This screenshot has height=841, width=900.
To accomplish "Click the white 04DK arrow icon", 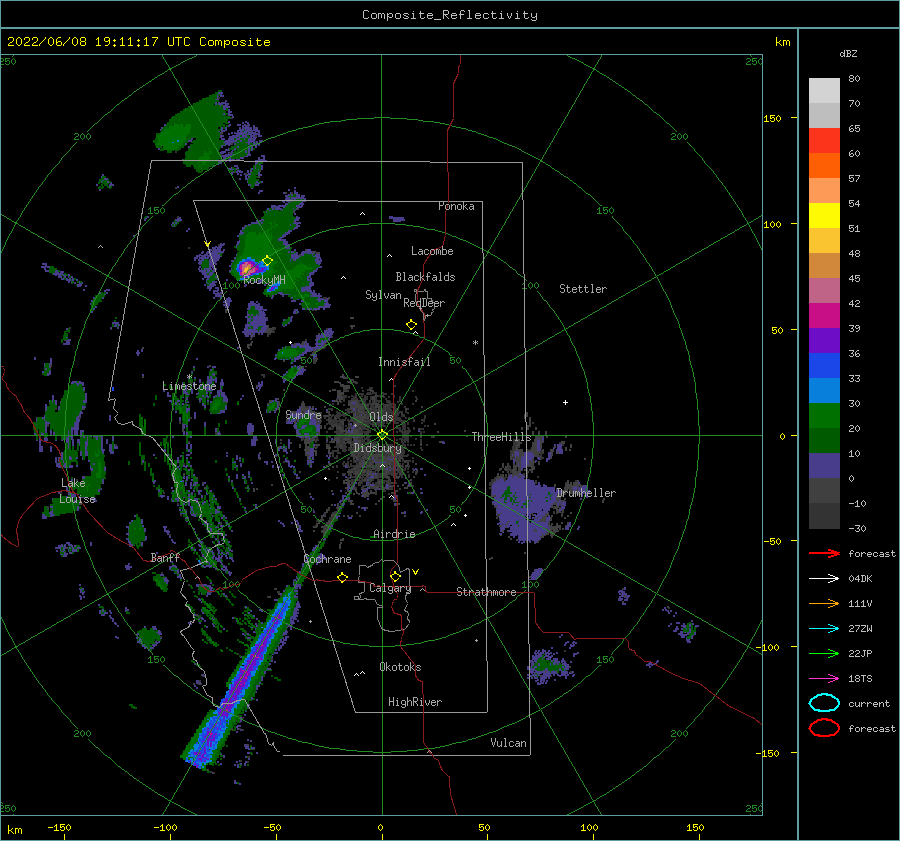I will point(824,578).
